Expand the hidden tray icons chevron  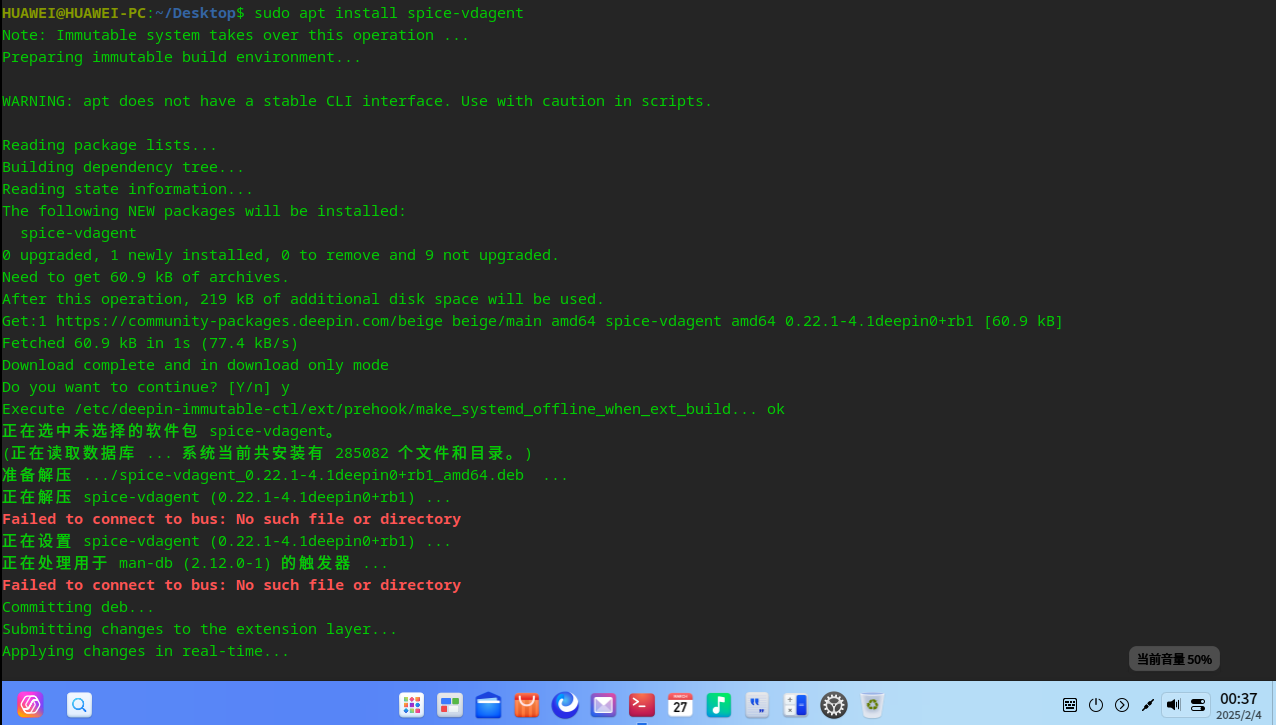1120,704
